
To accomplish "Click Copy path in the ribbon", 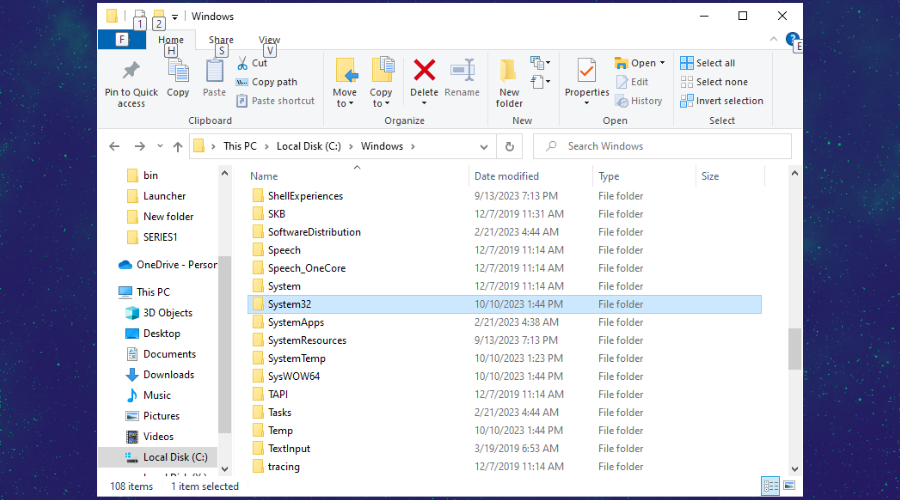I will 267,82.
